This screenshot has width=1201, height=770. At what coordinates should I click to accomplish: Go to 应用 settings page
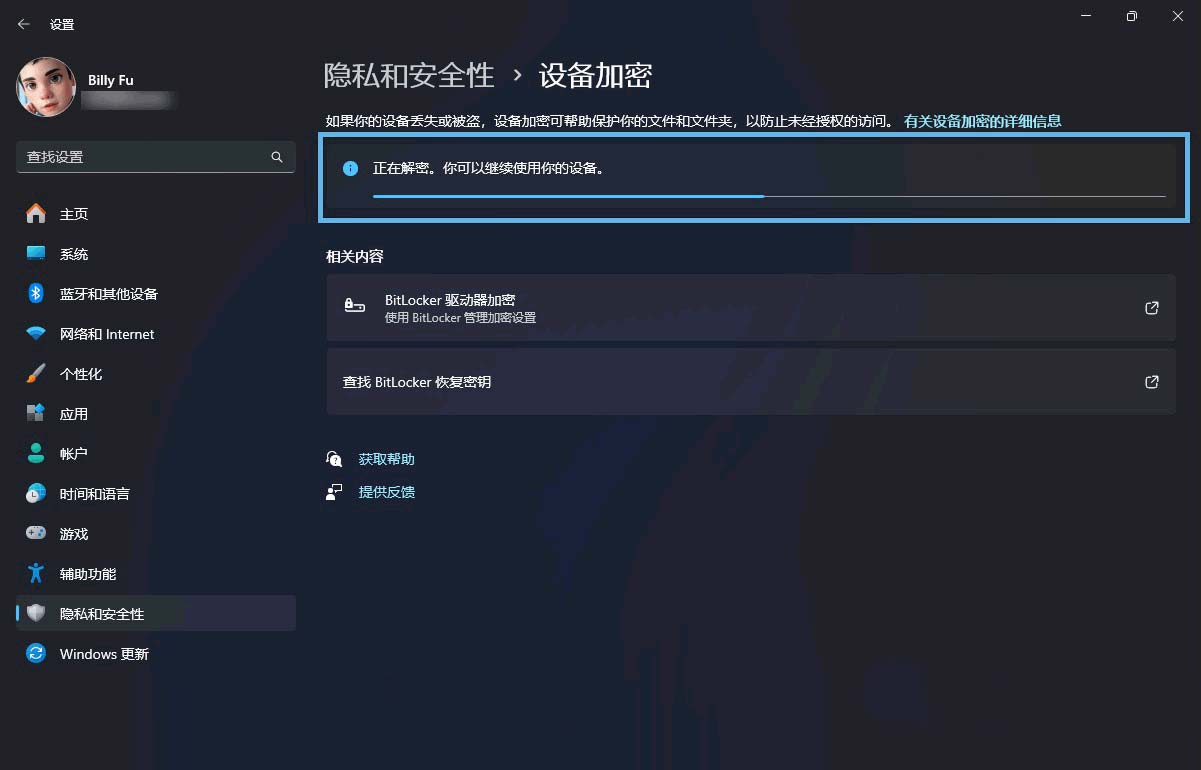click(74, 414)
